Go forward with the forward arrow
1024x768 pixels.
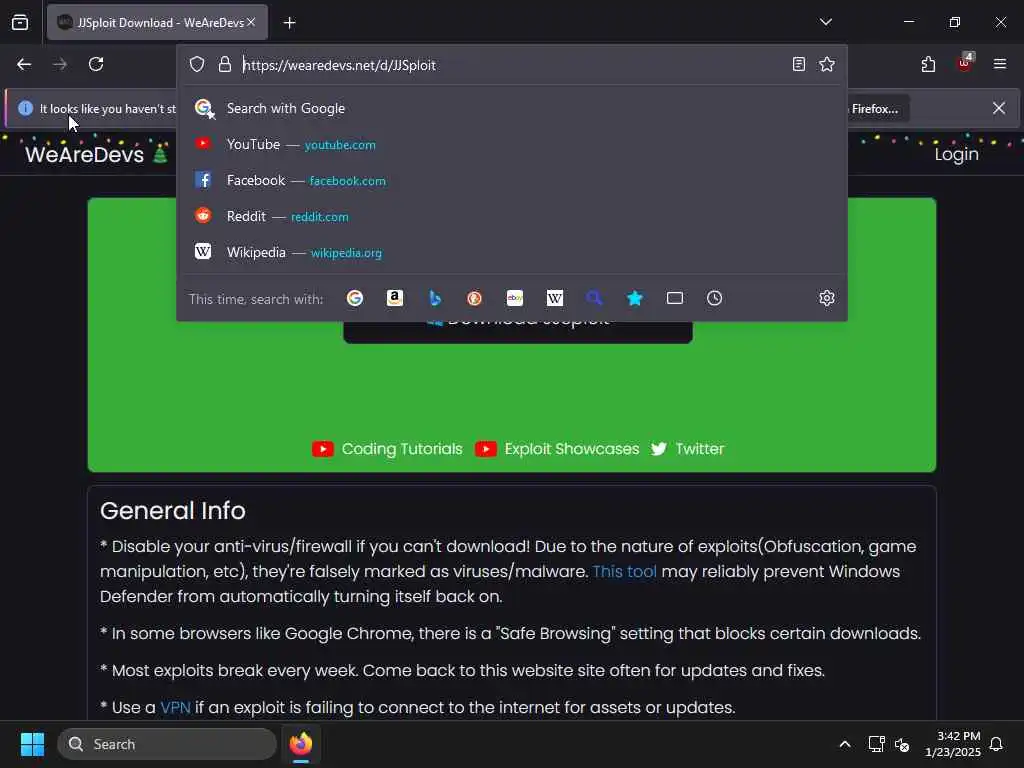pyautogui.click(x=60, y=64)
